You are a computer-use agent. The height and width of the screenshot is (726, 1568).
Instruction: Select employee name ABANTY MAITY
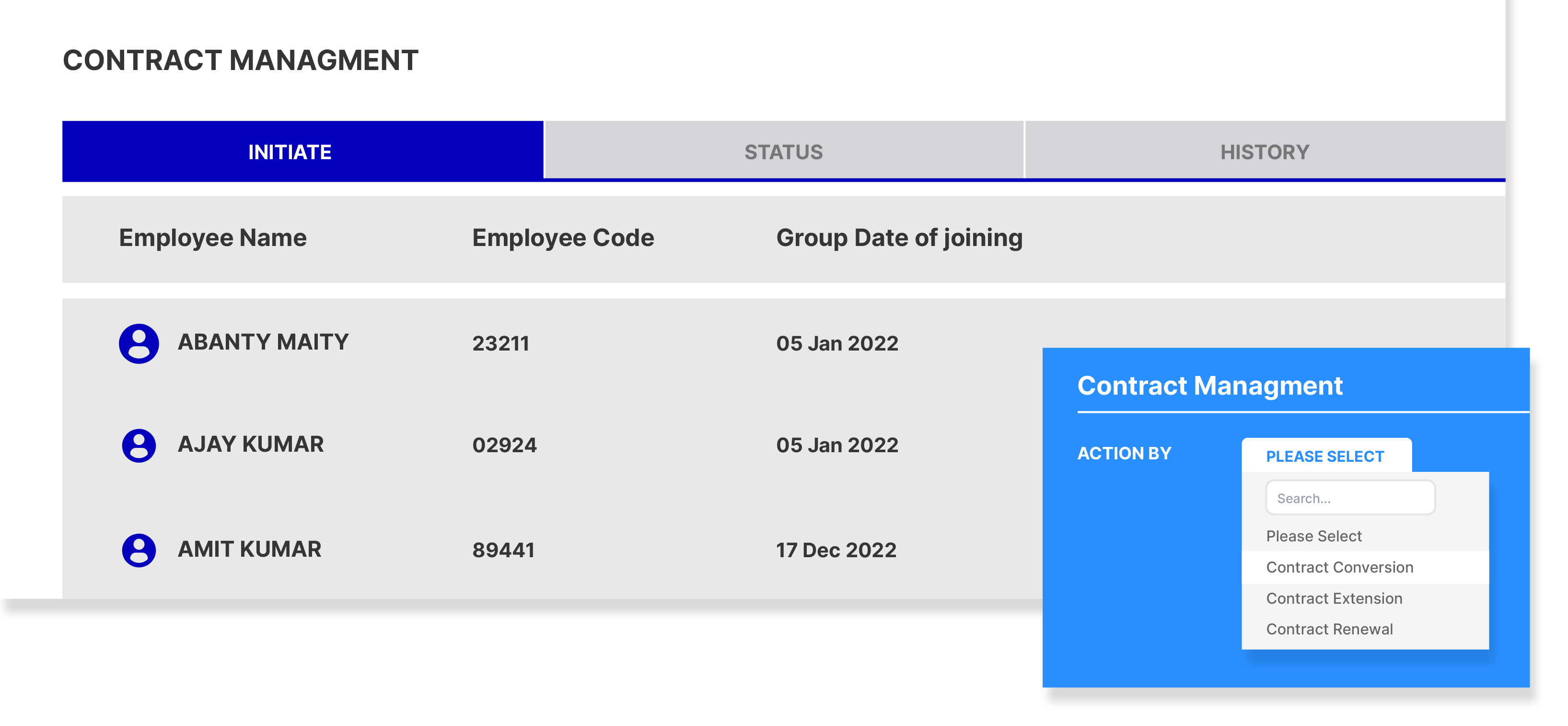coord(263,342)
